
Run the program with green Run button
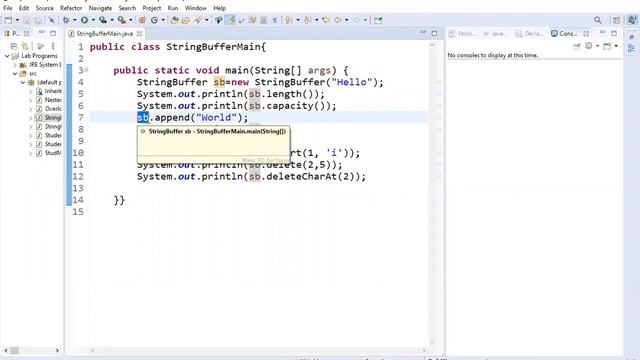click(x=84, y=20)
